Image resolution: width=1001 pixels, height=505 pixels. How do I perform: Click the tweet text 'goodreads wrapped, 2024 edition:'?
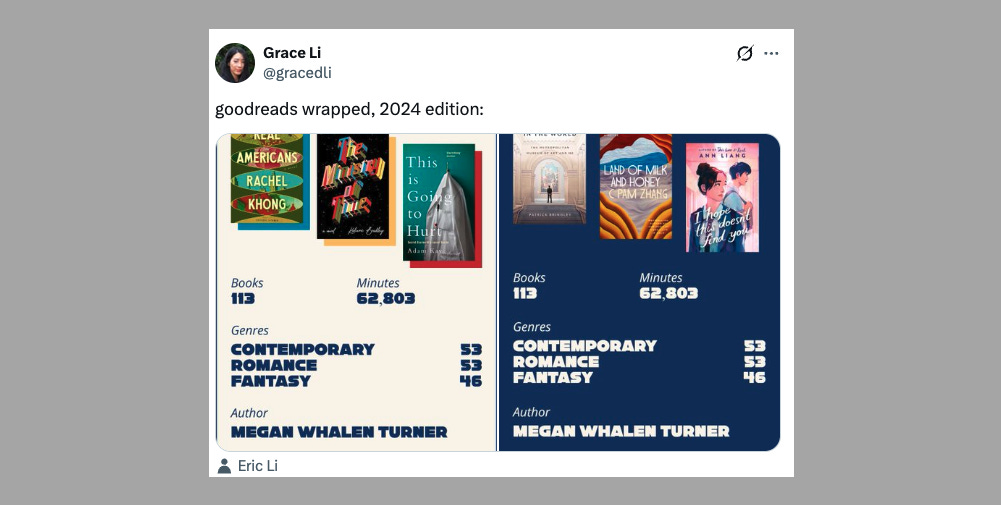[349, 109]
